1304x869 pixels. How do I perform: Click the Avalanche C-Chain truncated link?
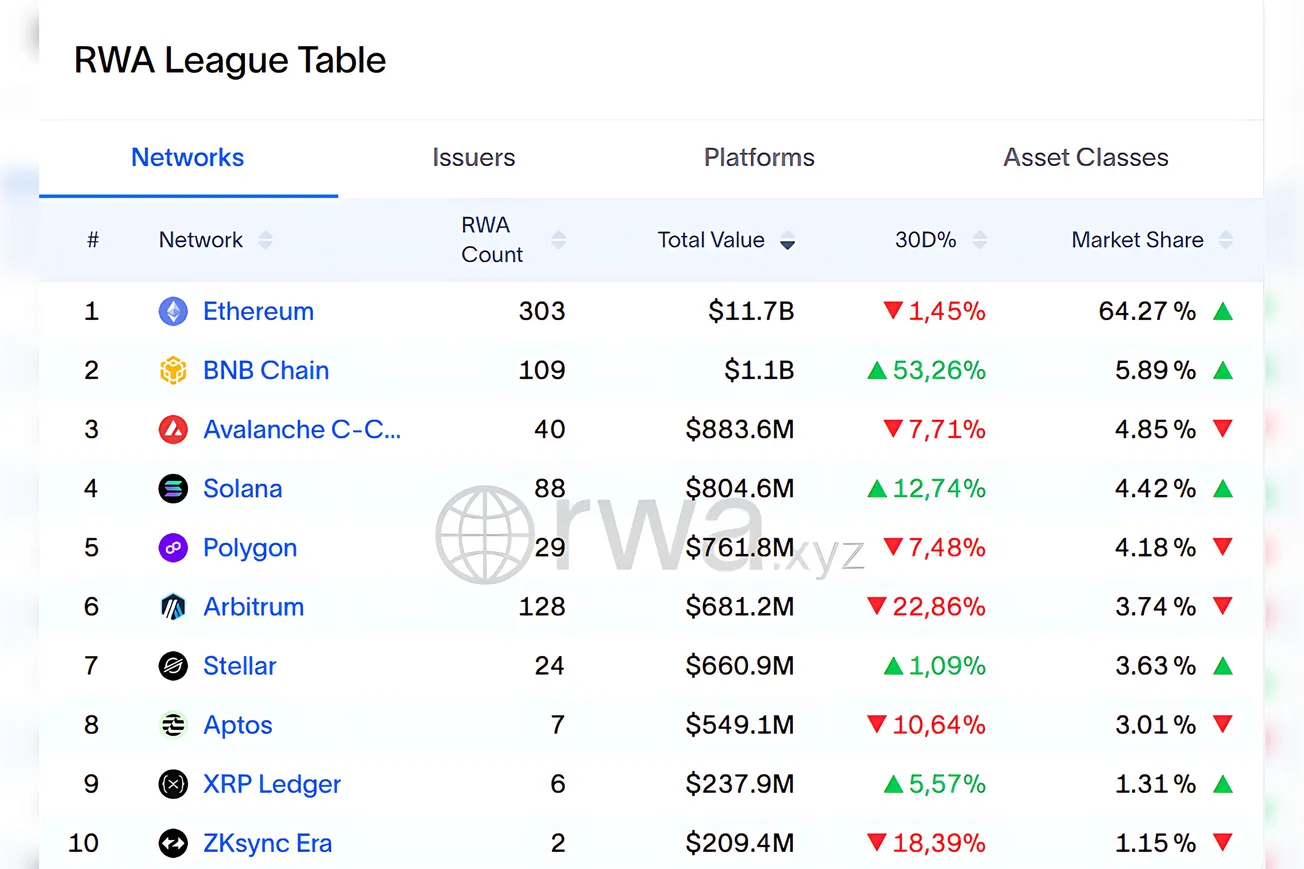301,429
